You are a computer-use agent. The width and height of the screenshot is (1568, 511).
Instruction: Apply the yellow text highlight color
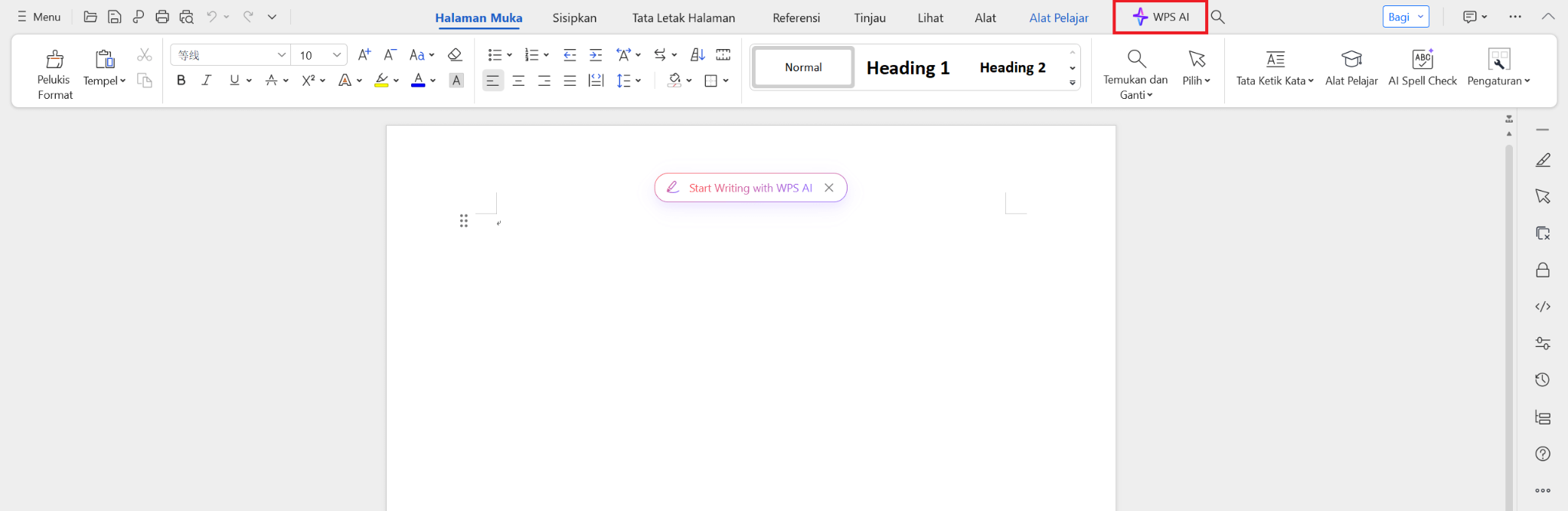(x=381, y=80)
